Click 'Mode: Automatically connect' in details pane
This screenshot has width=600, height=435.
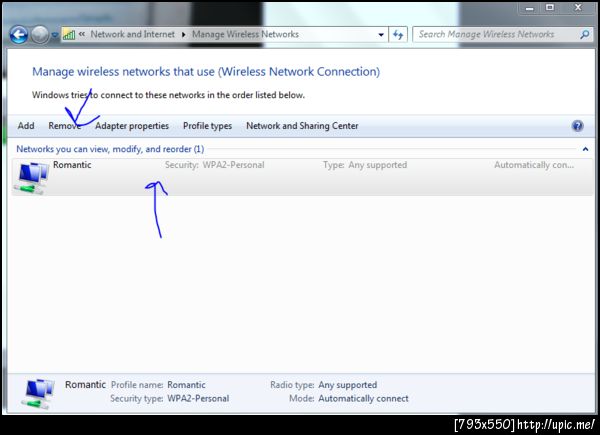pyautogui.click(x=349, y=399)
